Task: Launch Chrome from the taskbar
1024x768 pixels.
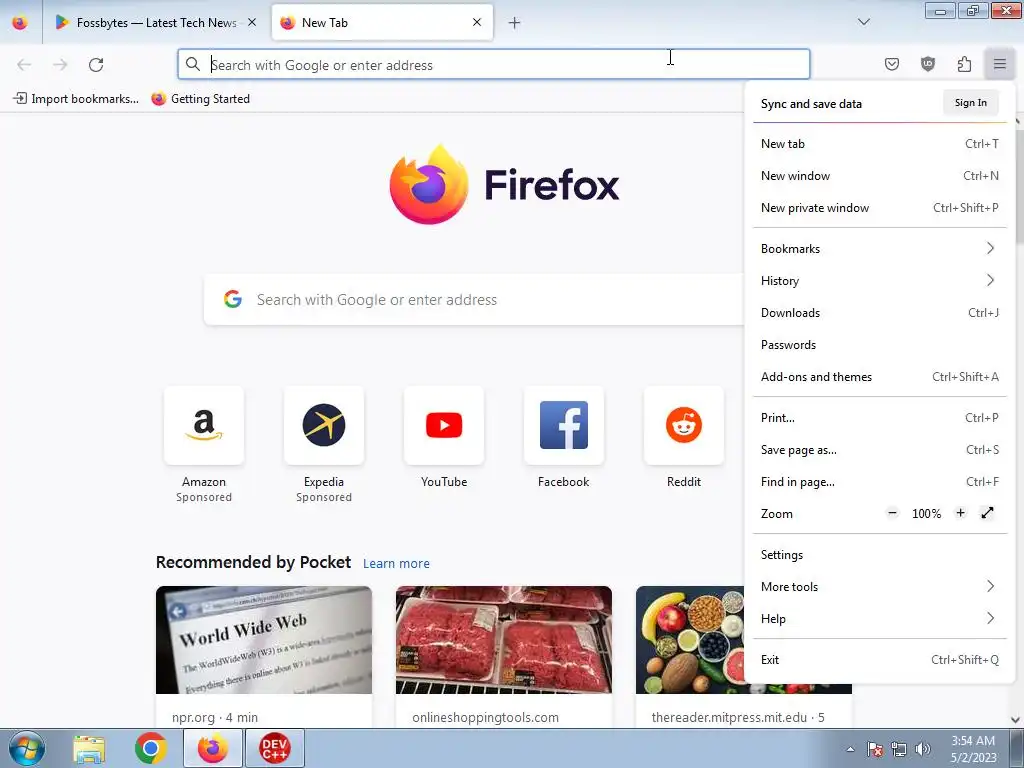Action: [151, 748]
